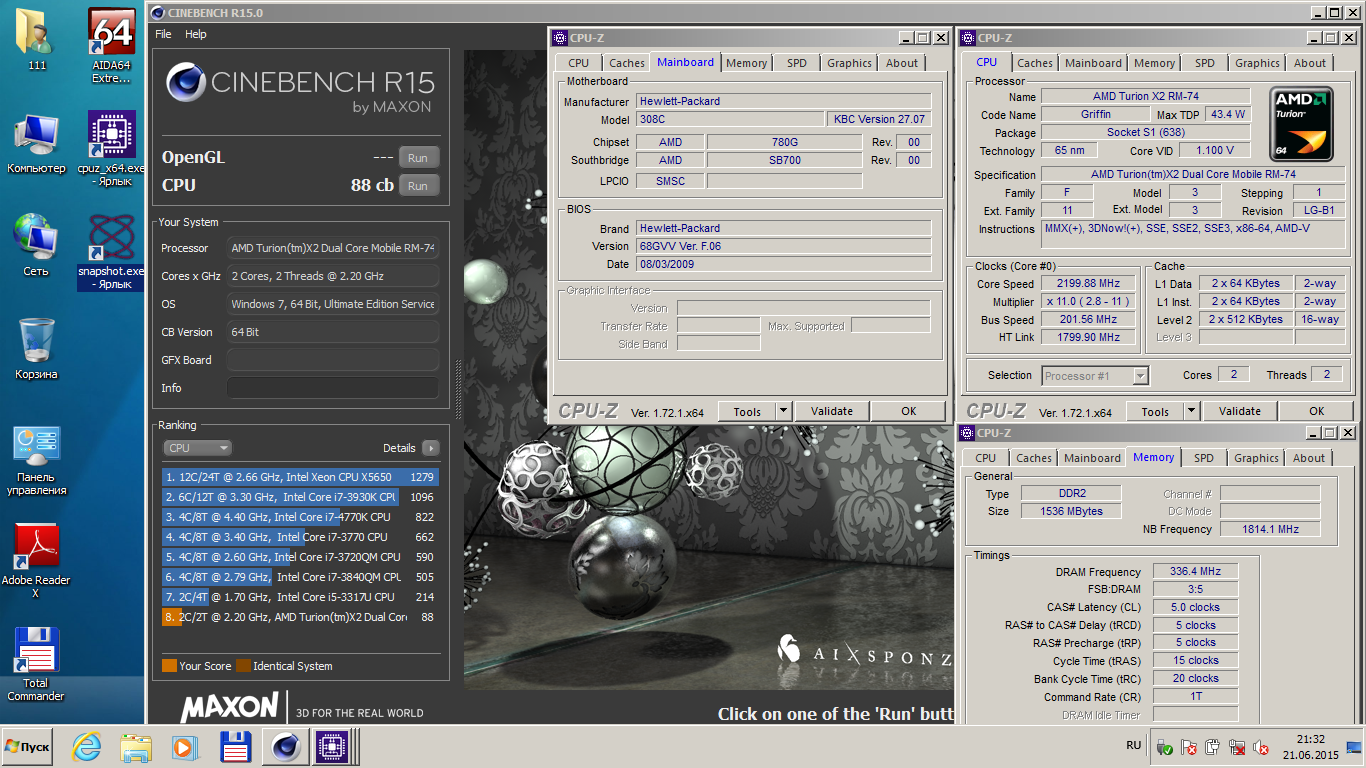Click the Details arrow button in Ranking

430,448
